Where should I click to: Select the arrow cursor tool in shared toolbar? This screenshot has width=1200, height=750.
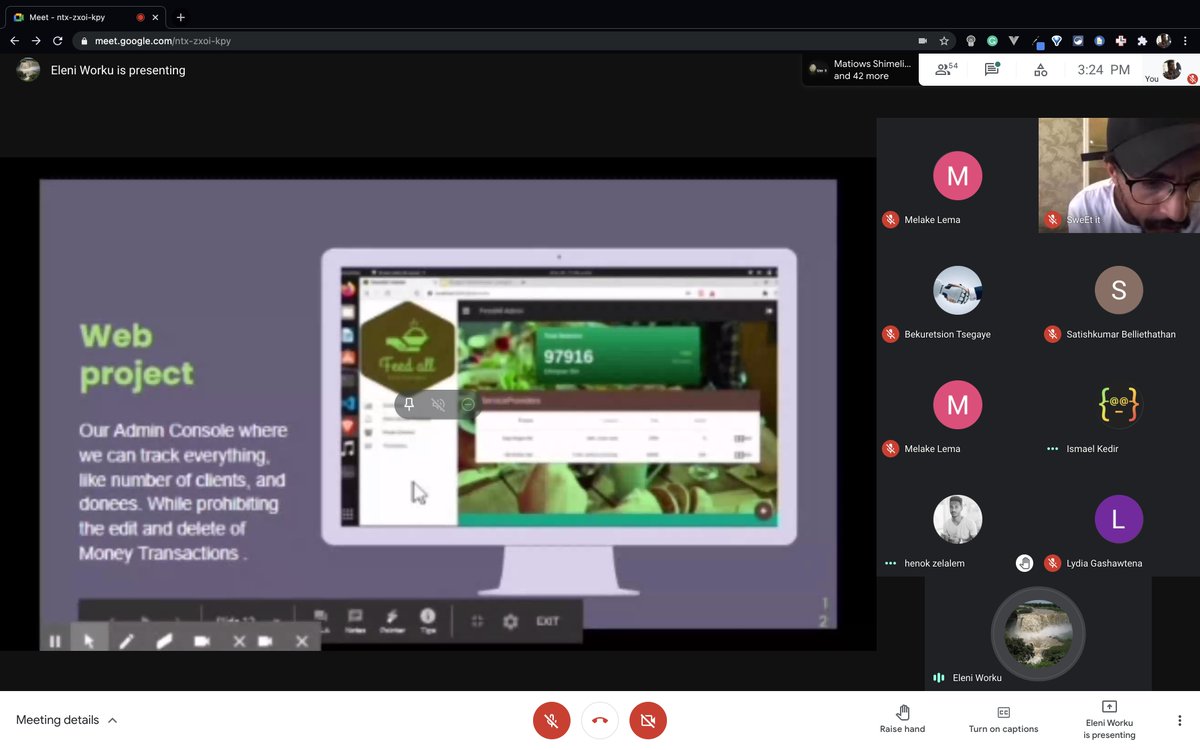[89, 642]
